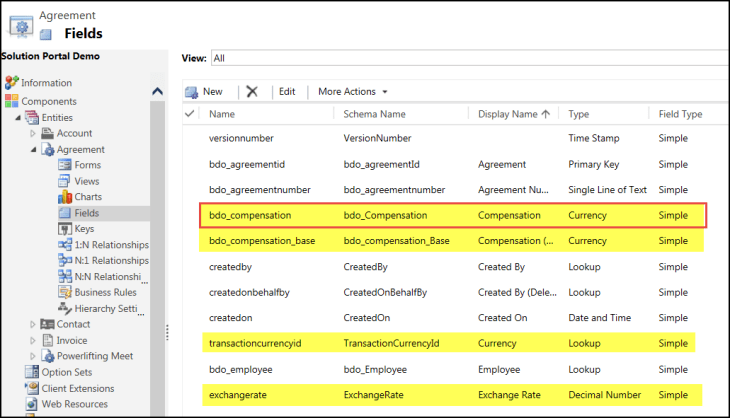
Task: Sort by Display Name column header
Action: coord(514,115)
